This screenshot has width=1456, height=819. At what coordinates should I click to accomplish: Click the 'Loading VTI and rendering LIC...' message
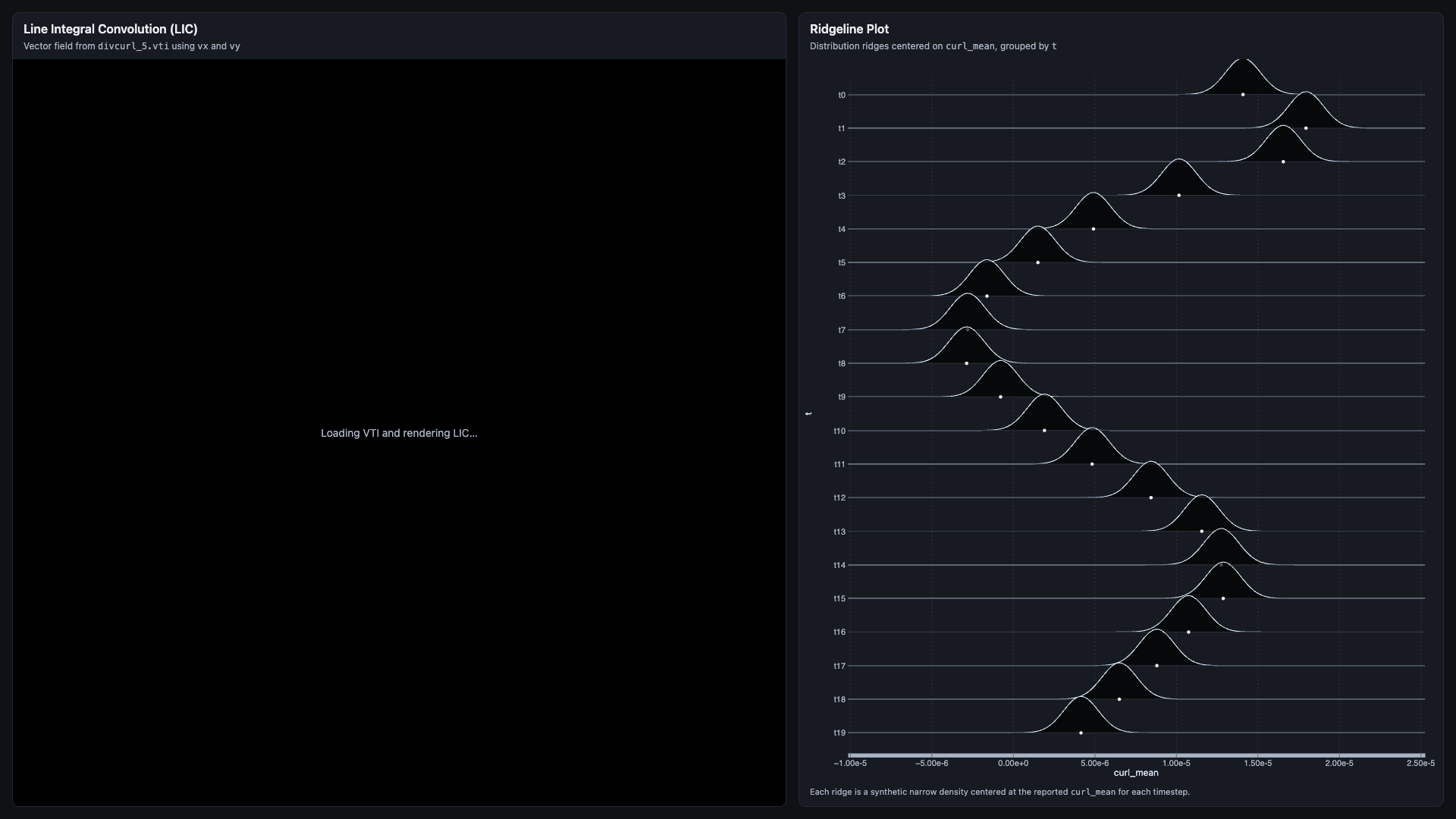tap(399, 433)
